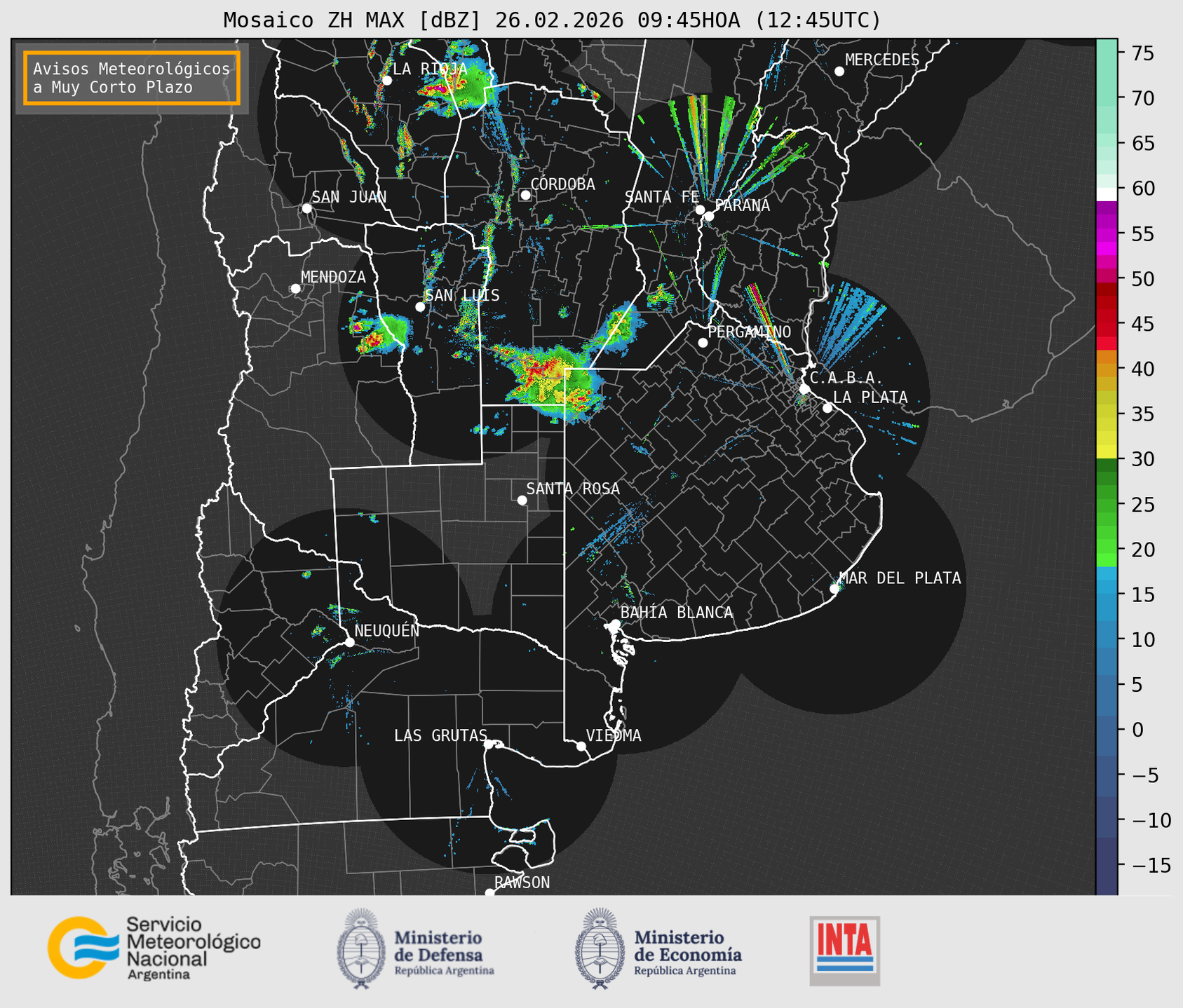Select the Neuquén city marker dot
Screen dimensions: 1183x1008
pos(349,642)
